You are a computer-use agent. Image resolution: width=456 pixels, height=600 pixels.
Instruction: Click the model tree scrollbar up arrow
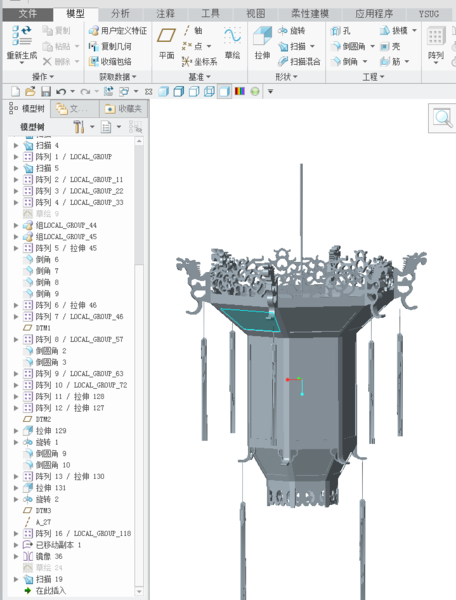[x=139, y=141]
